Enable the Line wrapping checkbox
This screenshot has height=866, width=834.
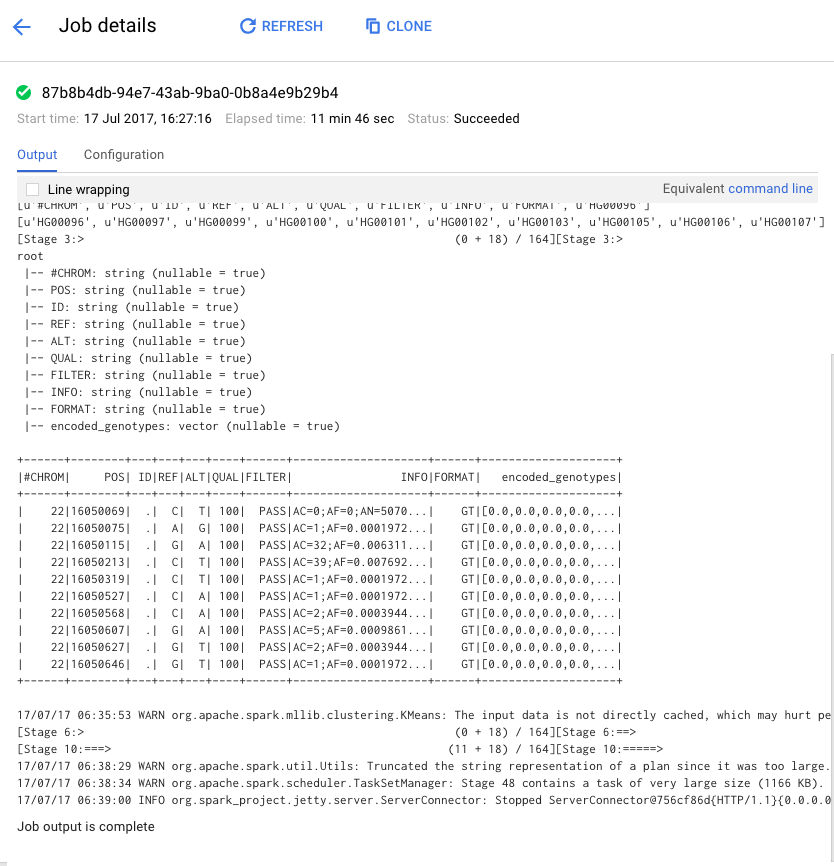tap(33, 189)
